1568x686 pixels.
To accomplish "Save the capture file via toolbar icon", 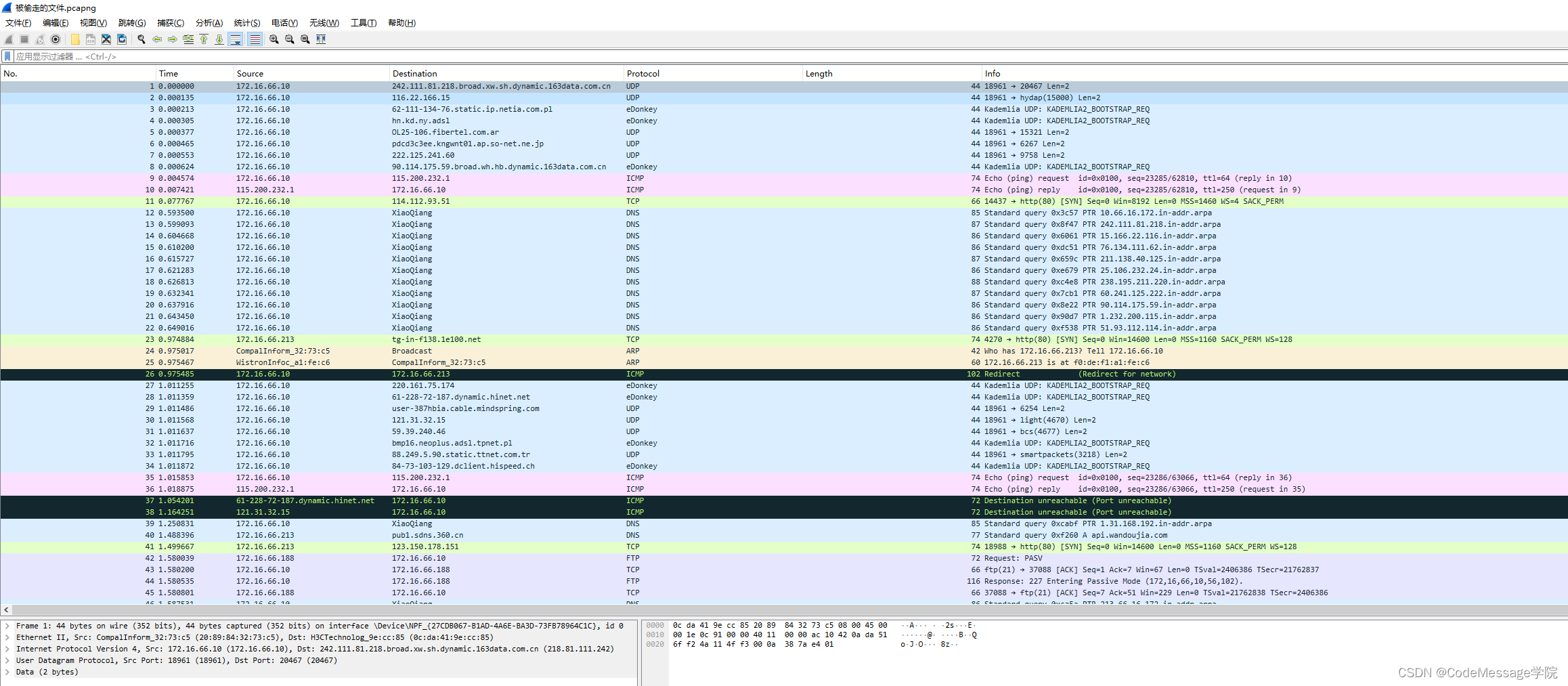I will [x=91, y=39].
